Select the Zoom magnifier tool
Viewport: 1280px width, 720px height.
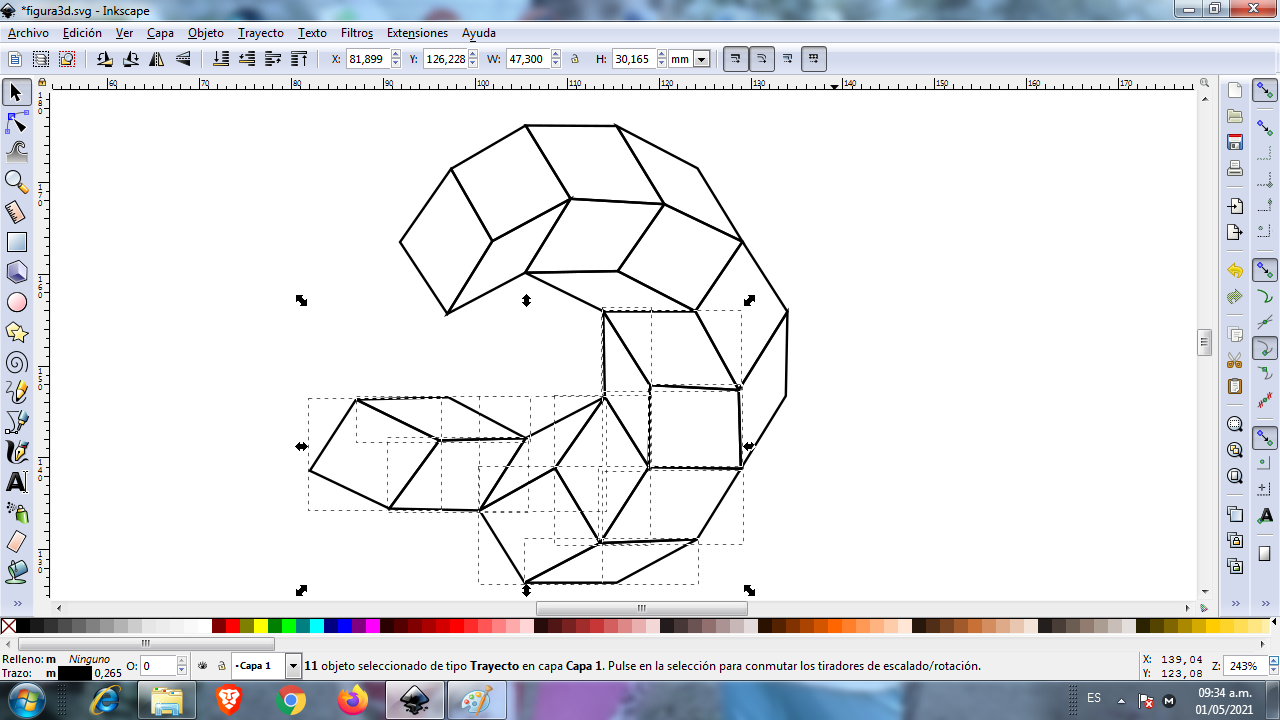[16, 182]
